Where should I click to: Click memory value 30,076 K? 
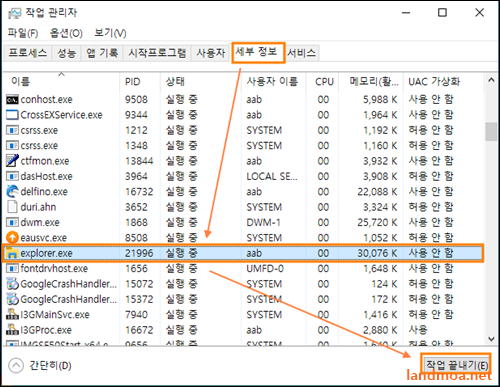[377, 253]
